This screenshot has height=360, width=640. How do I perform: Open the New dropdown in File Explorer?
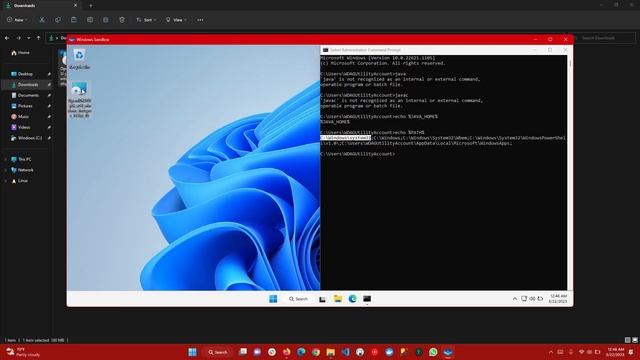[17, 20]
